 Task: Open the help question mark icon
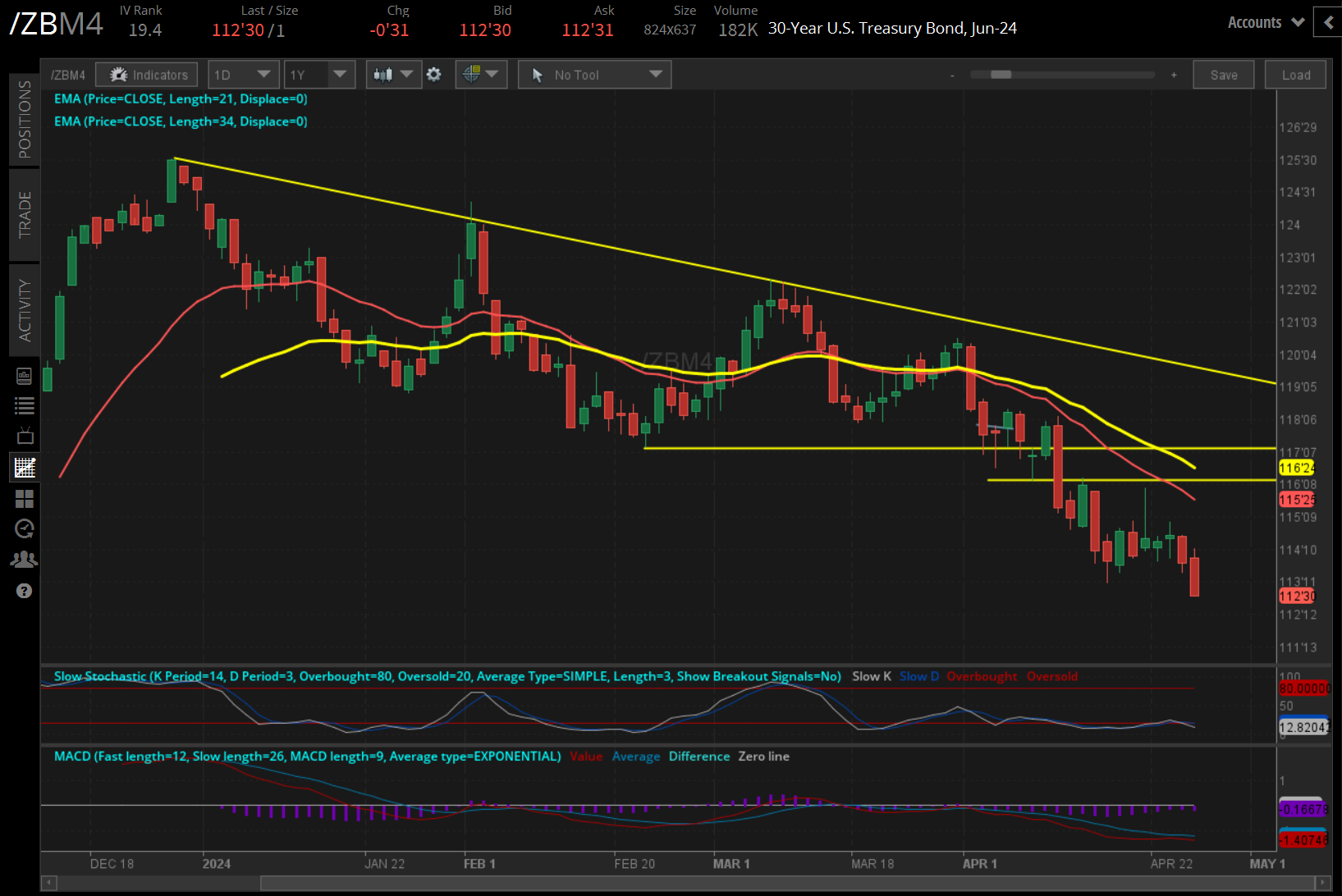tap(25, 591)
